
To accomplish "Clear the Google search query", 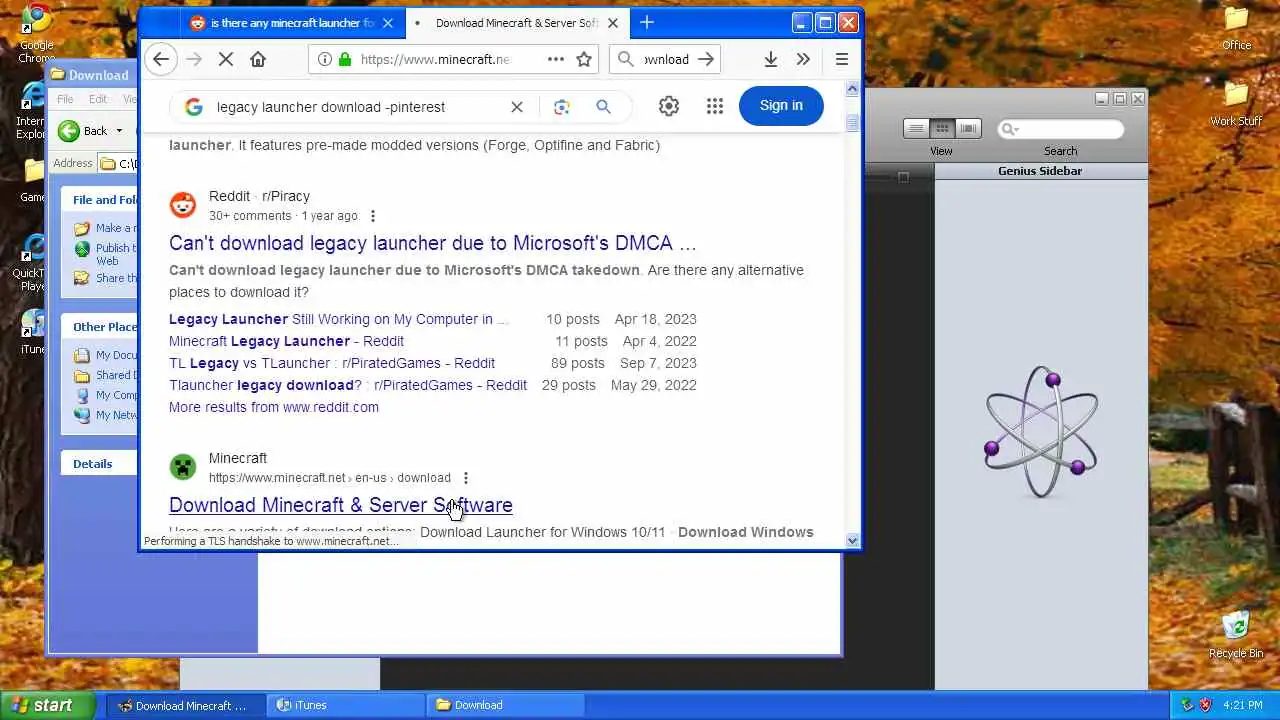I will click(x=517, y=107).
